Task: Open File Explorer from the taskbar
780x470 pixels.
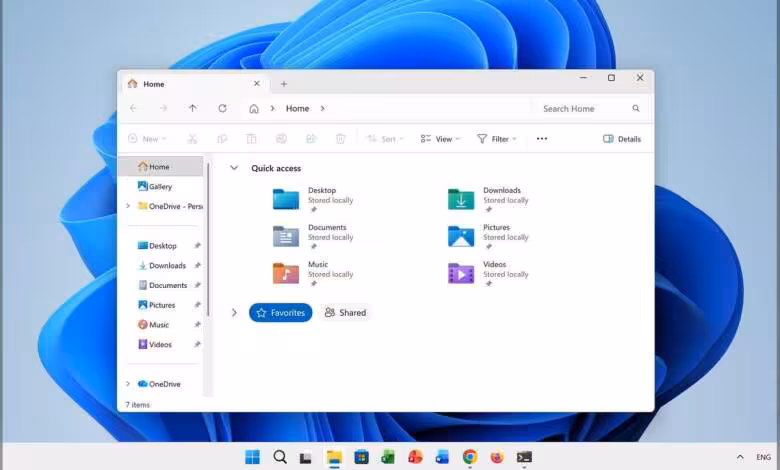Action: tap(334, 457)
